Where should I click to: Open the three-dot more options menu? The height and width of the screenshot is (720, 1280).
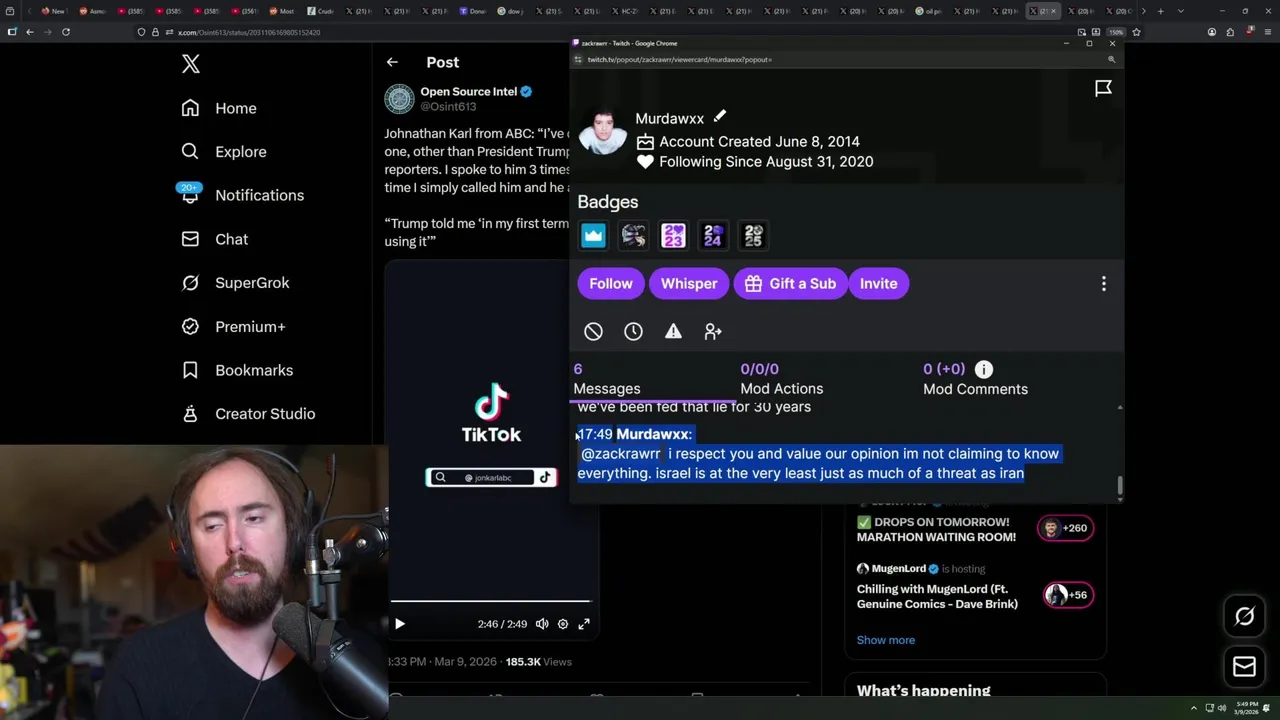[x=1104, y=284]
